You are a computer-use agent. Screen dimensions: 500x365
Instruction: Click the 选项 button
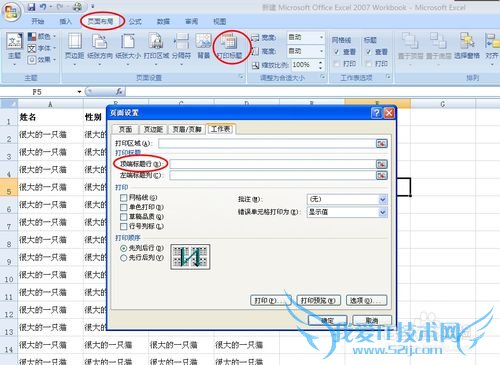pyautogui.click(x=366, y=300)
